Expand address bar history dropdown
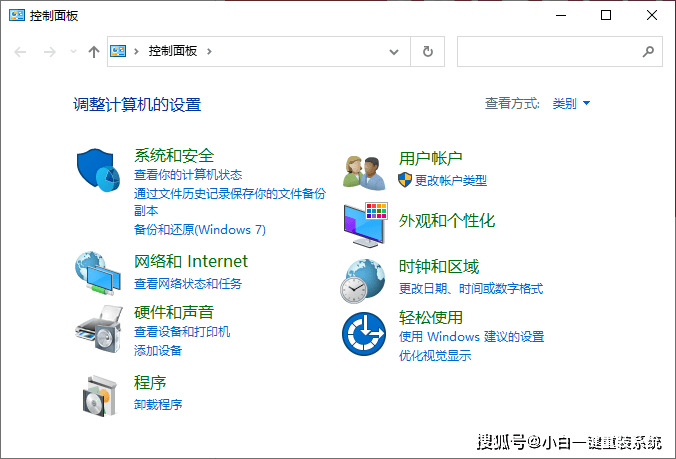676x459 pixels. pyautogui.click(x=394, y=52)
